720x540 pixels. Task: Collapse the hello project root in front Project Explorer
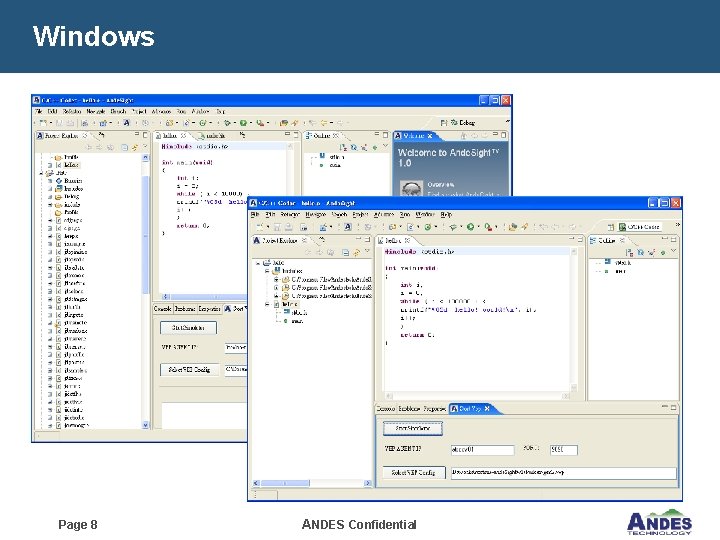coord(258,263)
